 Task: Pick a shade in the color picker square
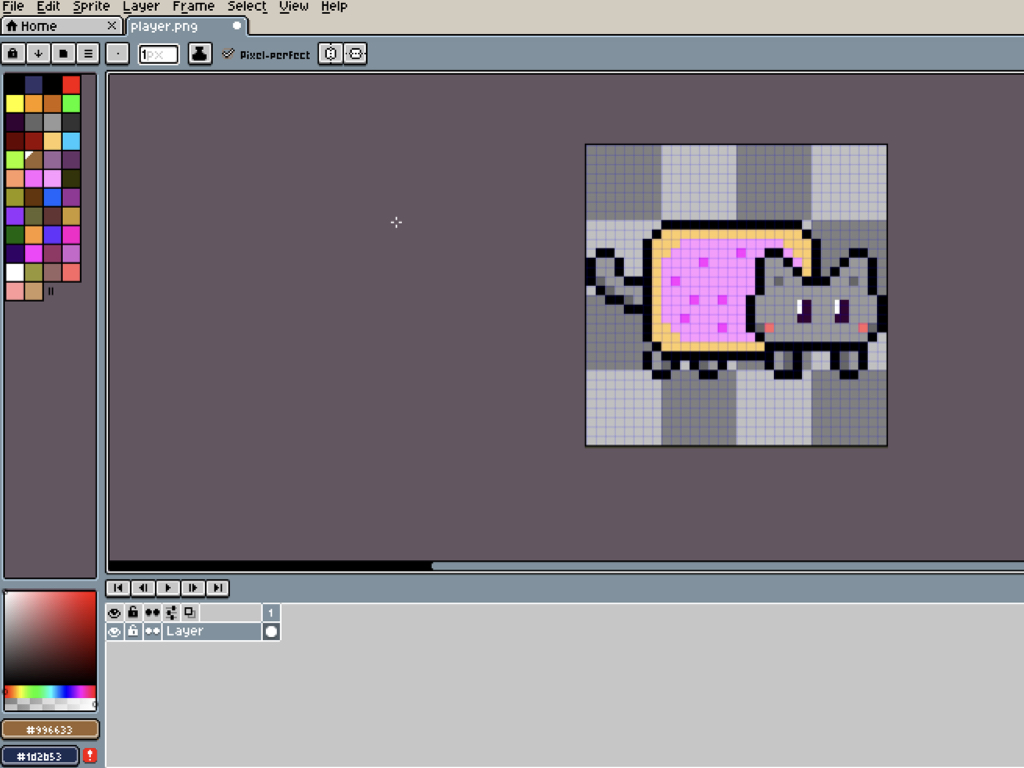coord(50,637)
